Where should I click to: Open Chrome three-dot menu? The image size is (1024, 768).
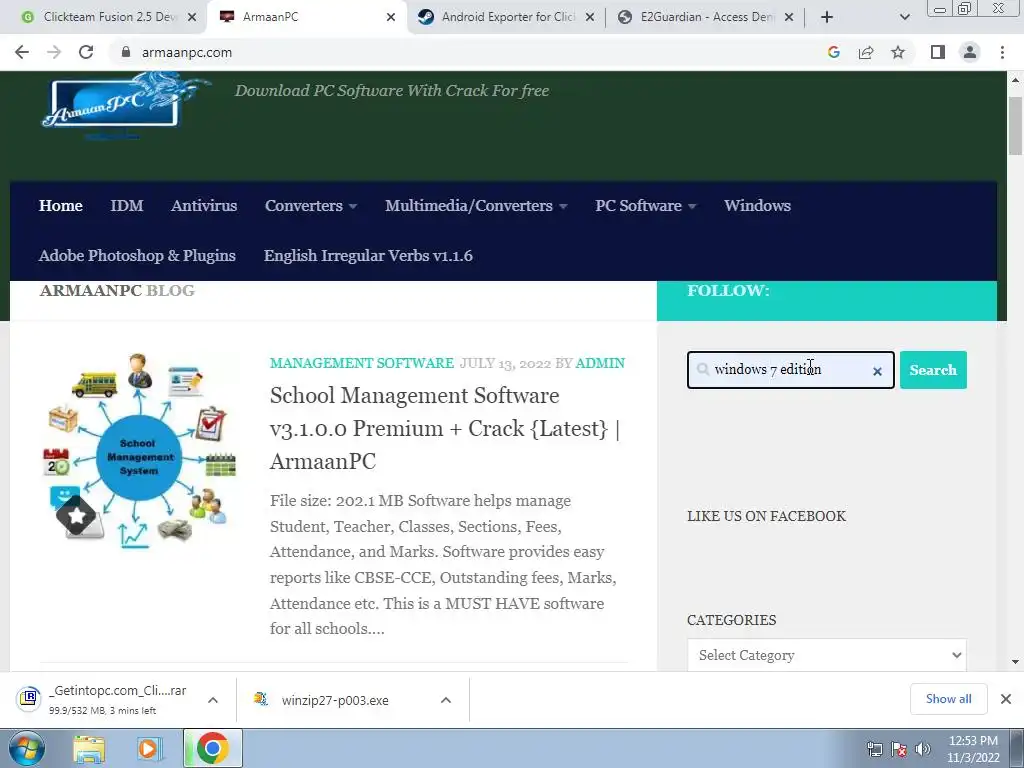(x=1002, y=52)
